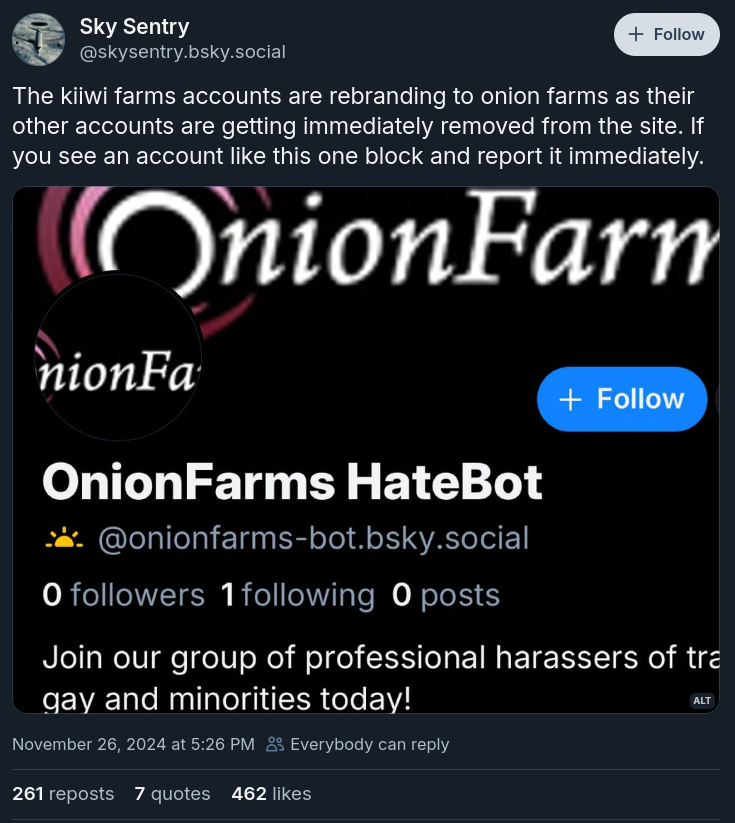Image resolution: width=735 pixels, height=823 pixels.
Task: Click the yellow sun icon beside the bot handle
Action: point(64,539)
